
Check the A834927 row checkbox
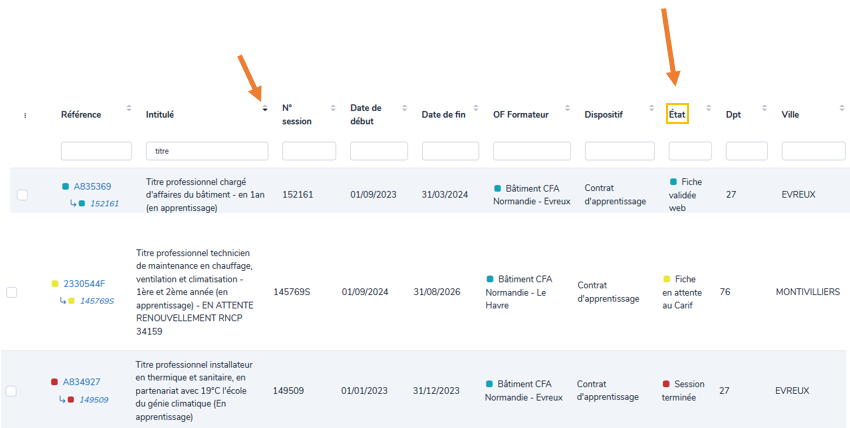pos(12,391)
